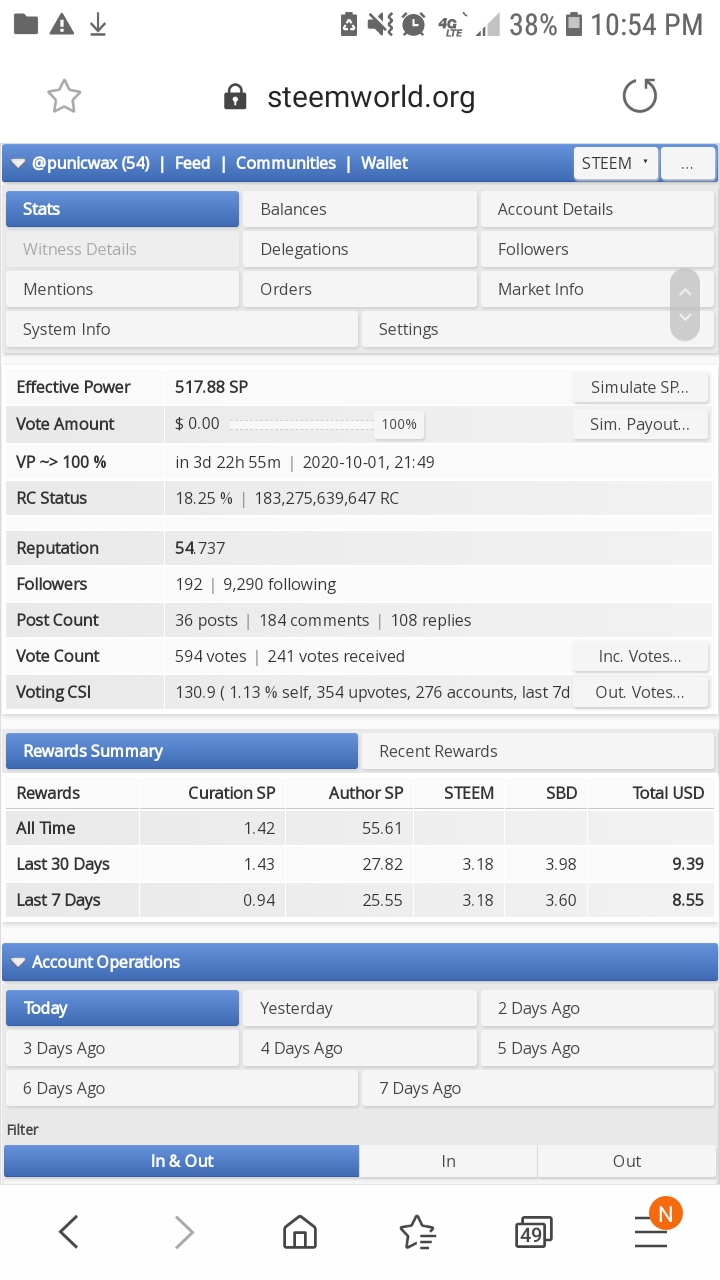This screenshot has height=1280, width=720.
Task: Tap the battery status icon
Action: [574, 24]
